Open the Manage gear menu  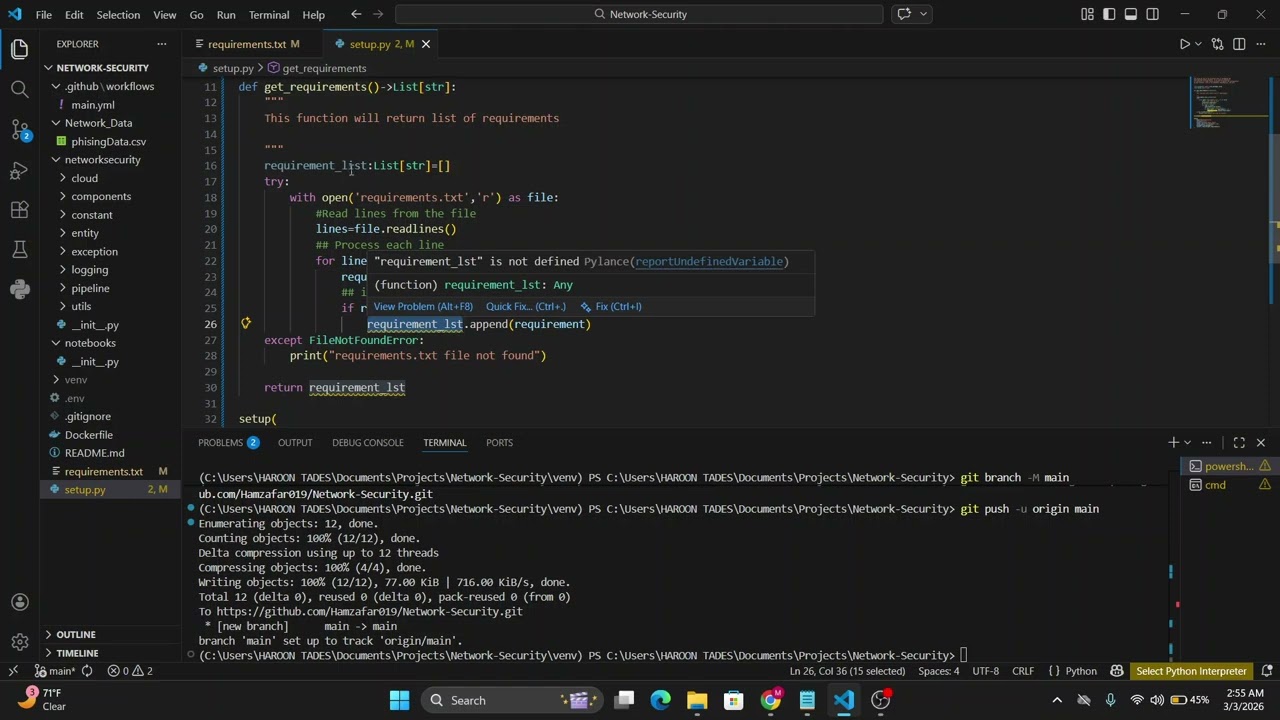19,642
